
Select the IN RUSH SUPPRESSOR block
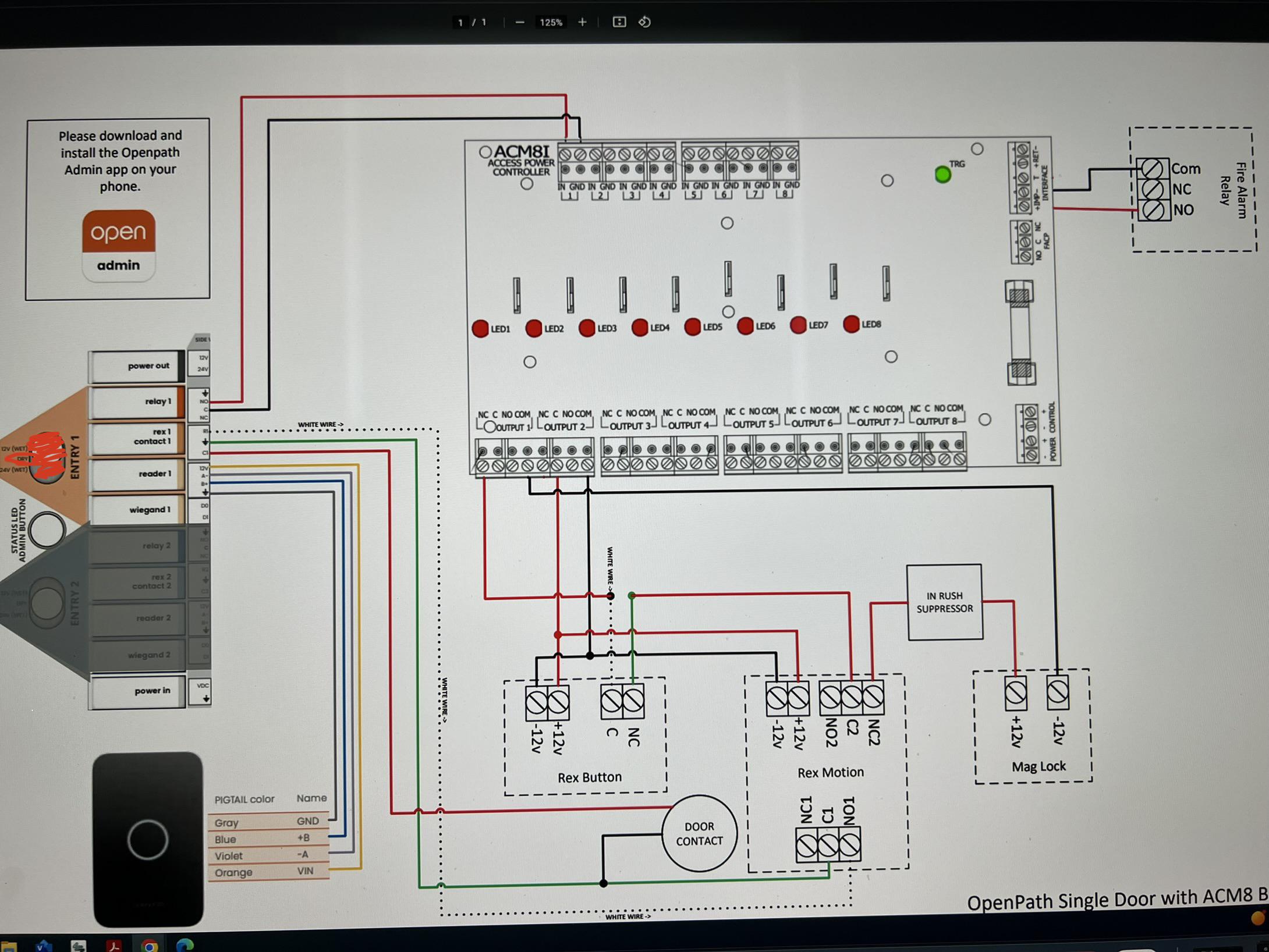945,602
